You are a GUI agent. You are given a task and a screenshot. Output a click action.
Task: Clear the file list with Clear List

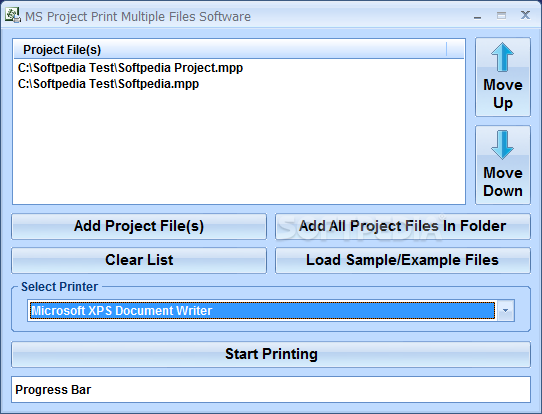point(139,260)
